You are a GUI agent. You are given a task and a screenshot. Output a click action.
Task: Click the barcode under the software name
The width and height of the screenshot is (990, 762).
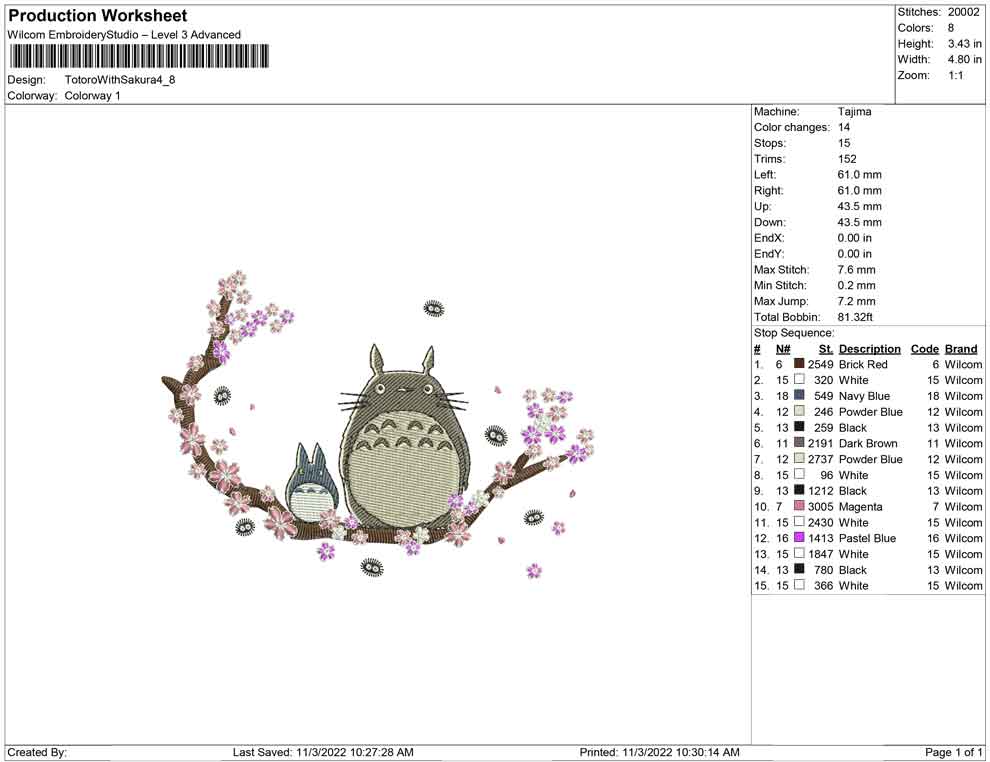pos(139,56)
